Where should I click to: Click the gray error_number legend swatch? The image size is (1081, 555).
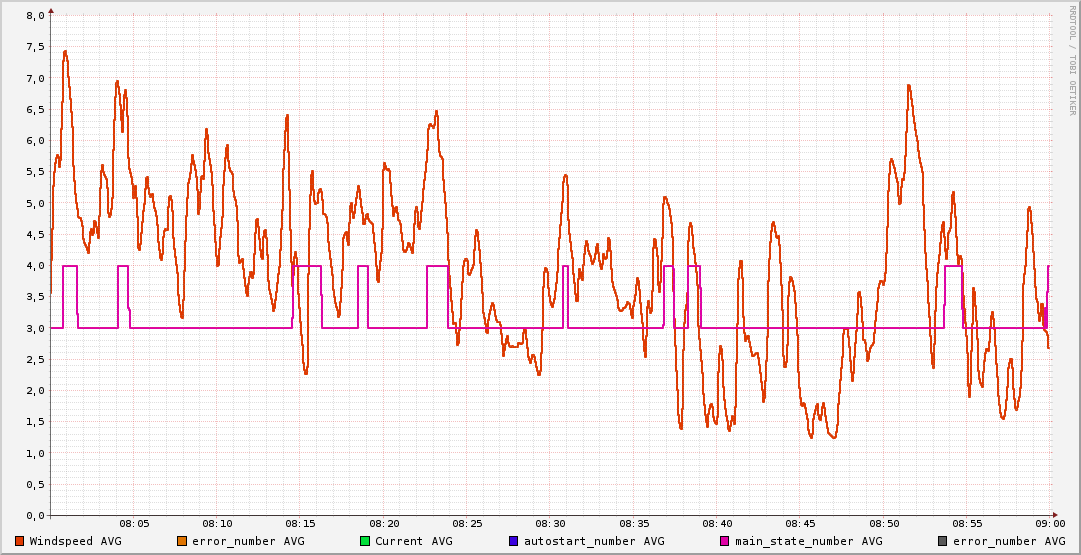[943, 541]
